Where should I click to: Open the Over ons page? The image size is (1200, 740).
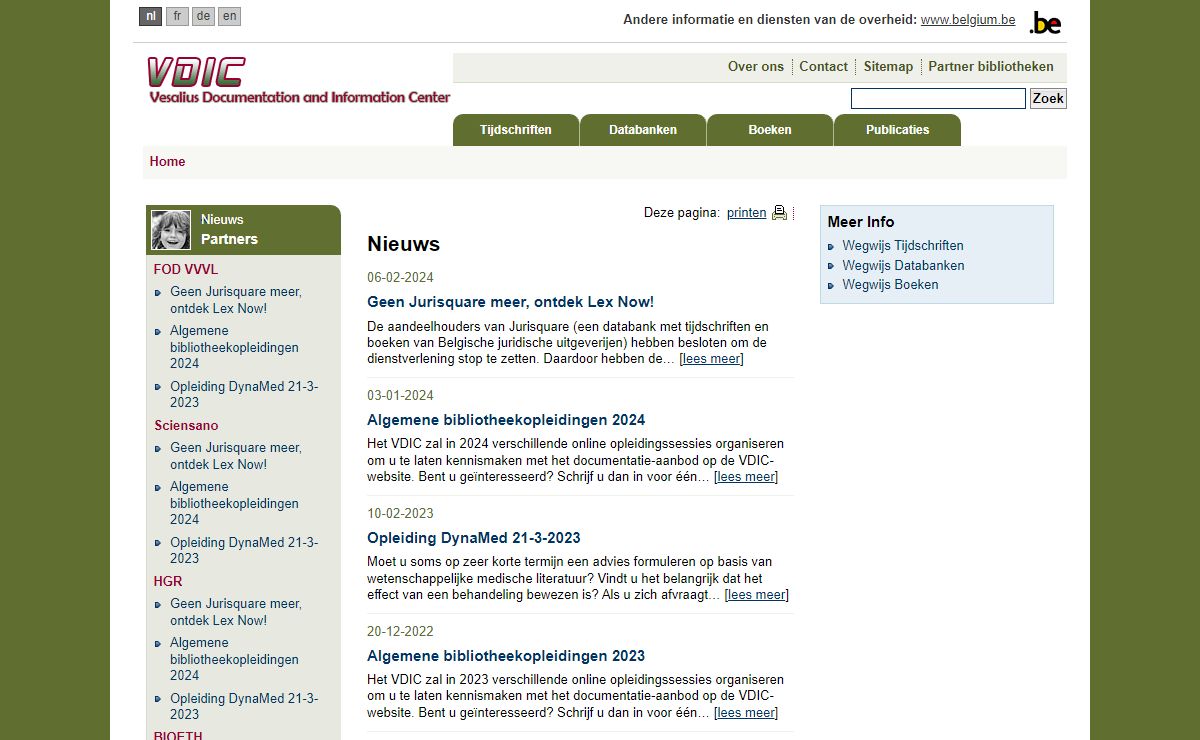click(755, 67)
